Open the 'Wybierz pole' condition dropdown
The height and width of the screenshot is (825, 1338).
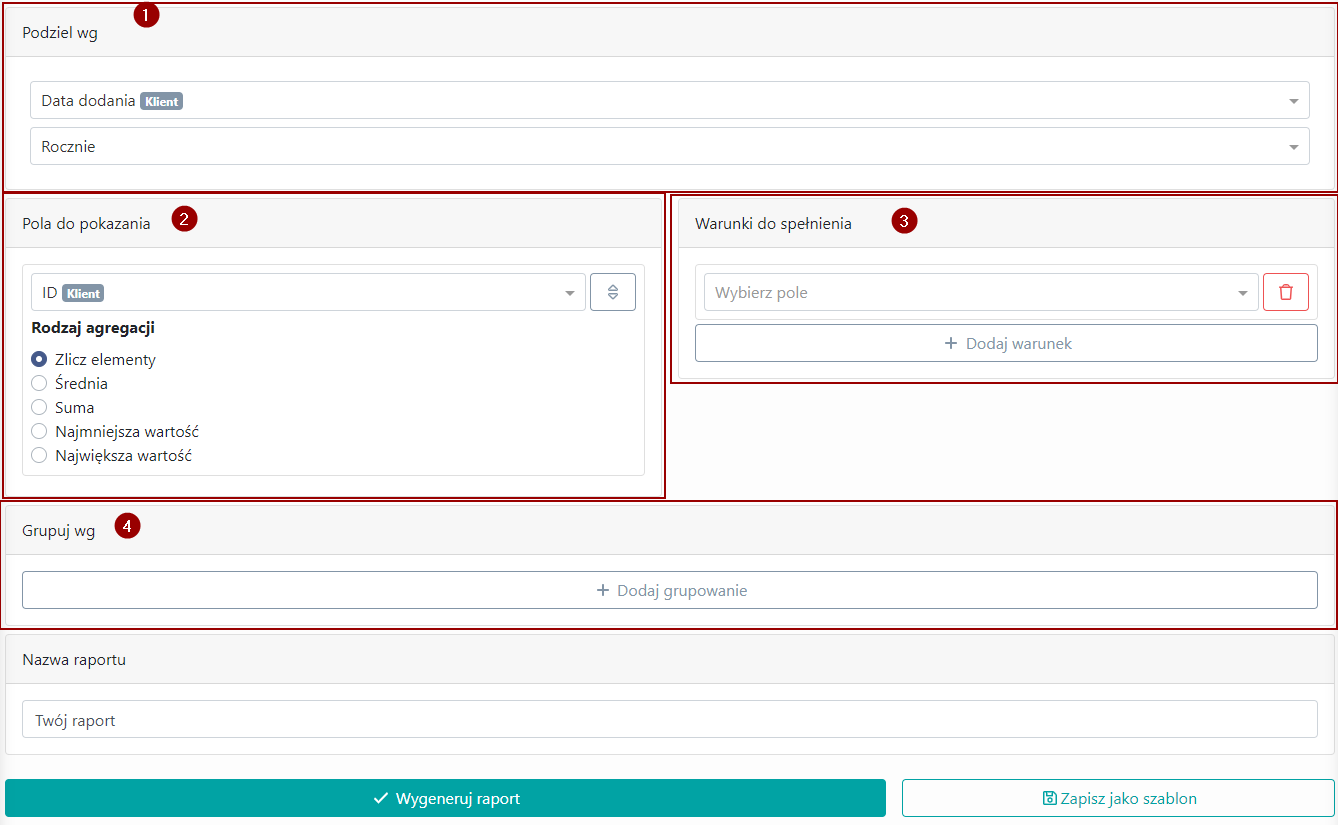pos(981,292)
